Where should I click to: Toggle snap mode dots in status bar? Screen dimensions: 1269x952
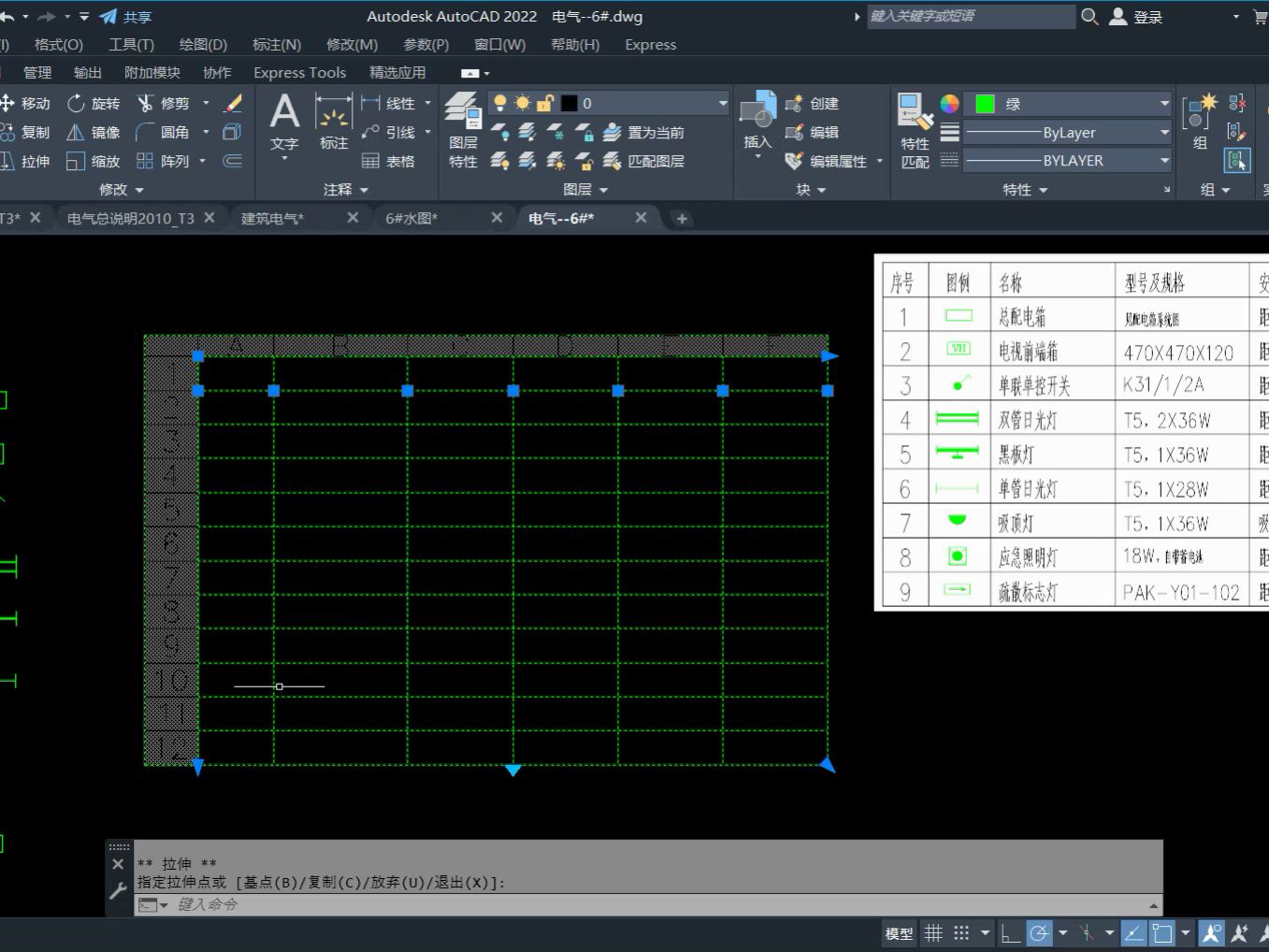coord(961,932)
